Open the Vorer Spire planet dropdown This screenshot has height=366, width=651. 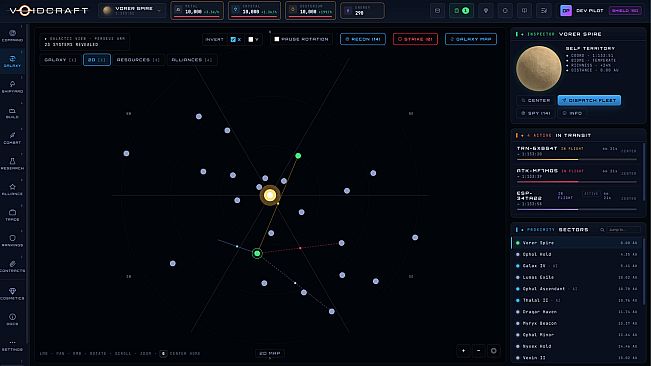[132, 10]
